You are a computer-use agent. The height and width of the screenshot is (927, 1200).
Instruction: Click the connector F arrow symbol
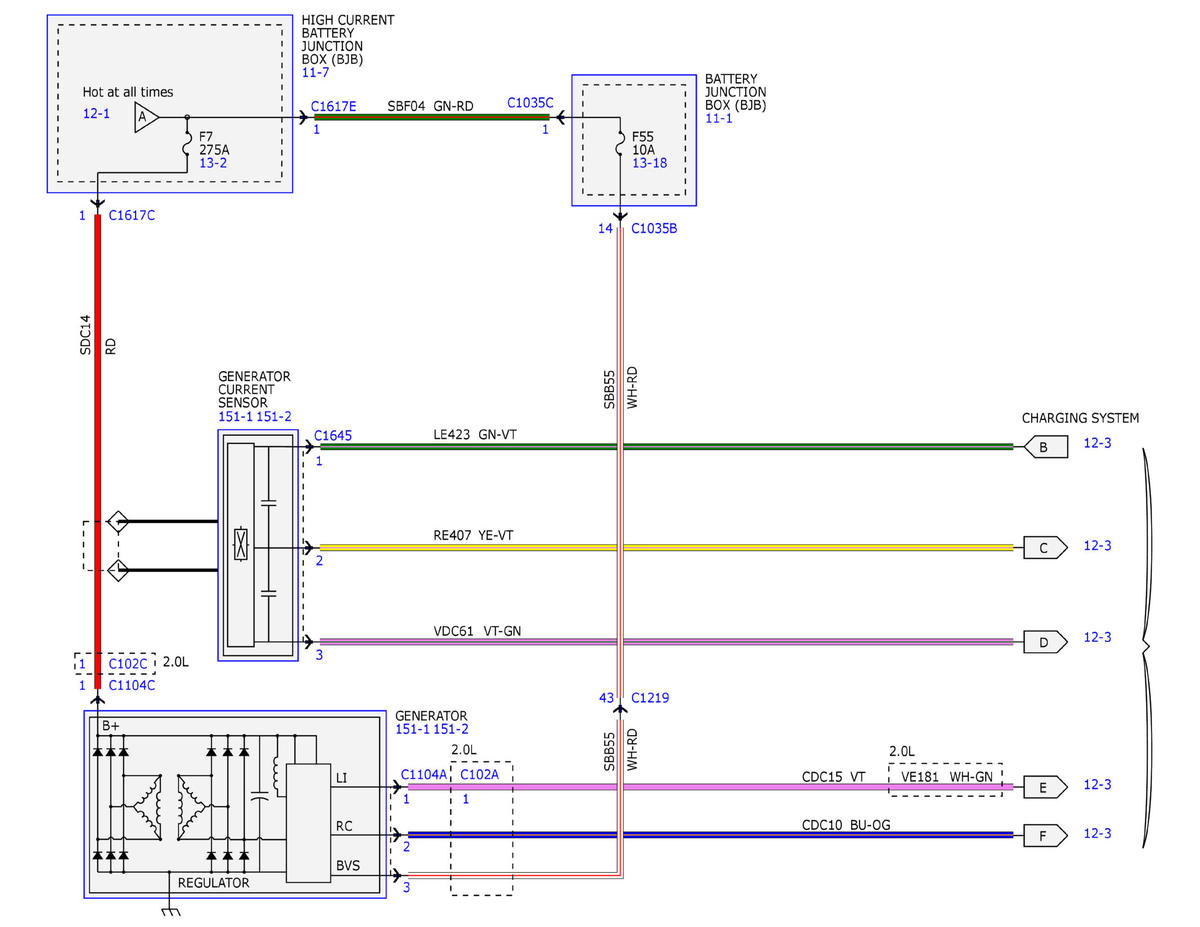pos(1045,834)
